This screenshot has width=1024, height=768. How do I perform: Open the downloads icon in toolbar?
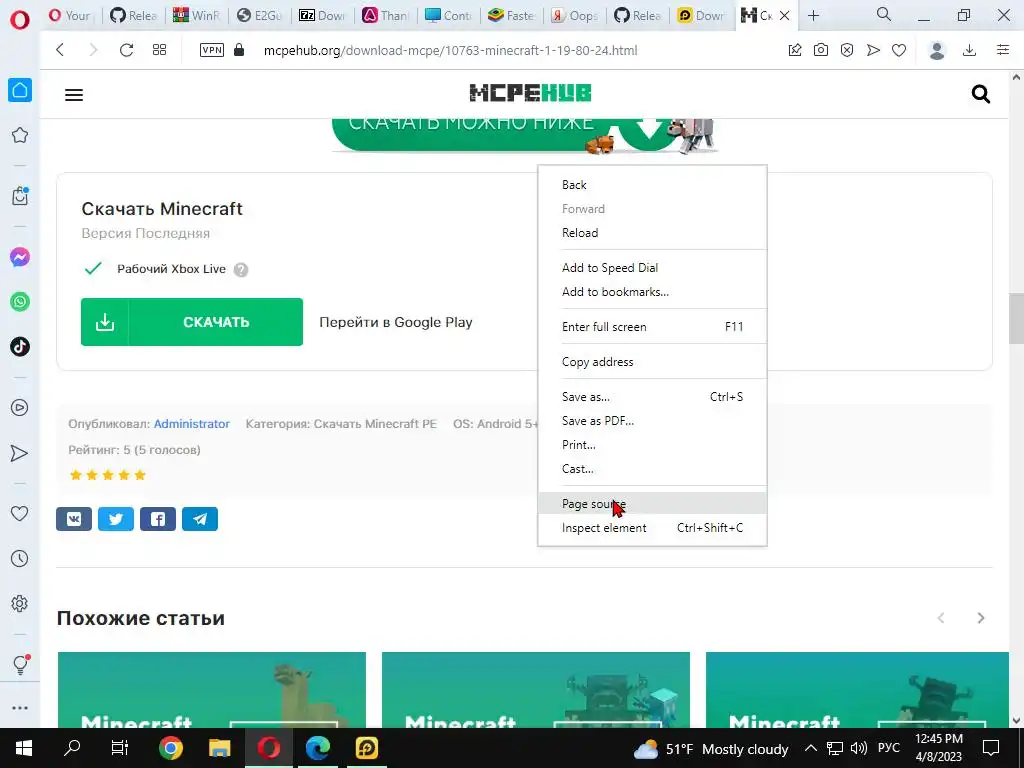click(x=970, y=50)
